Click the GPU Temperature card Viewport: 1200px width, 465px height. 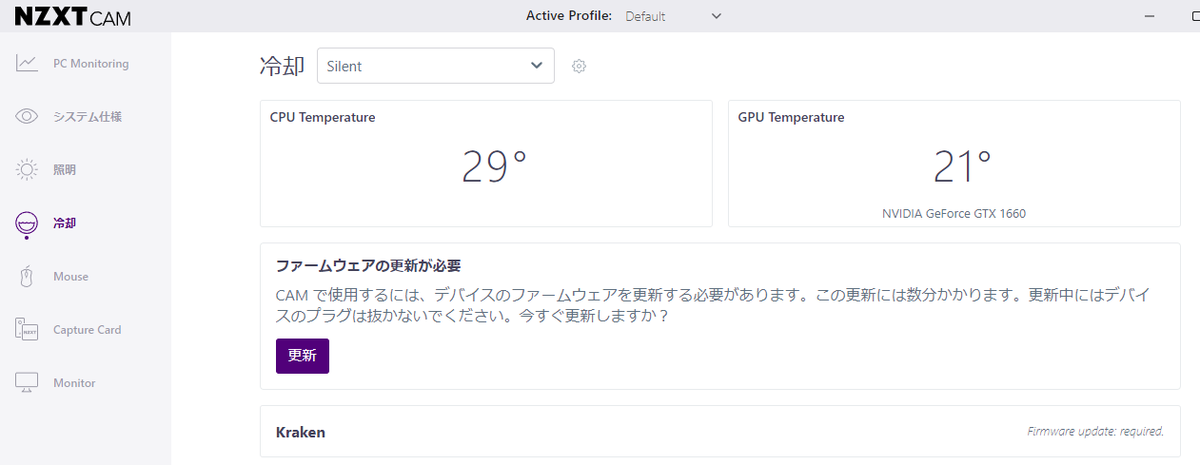pyautogui.click(x=954, y=163)
